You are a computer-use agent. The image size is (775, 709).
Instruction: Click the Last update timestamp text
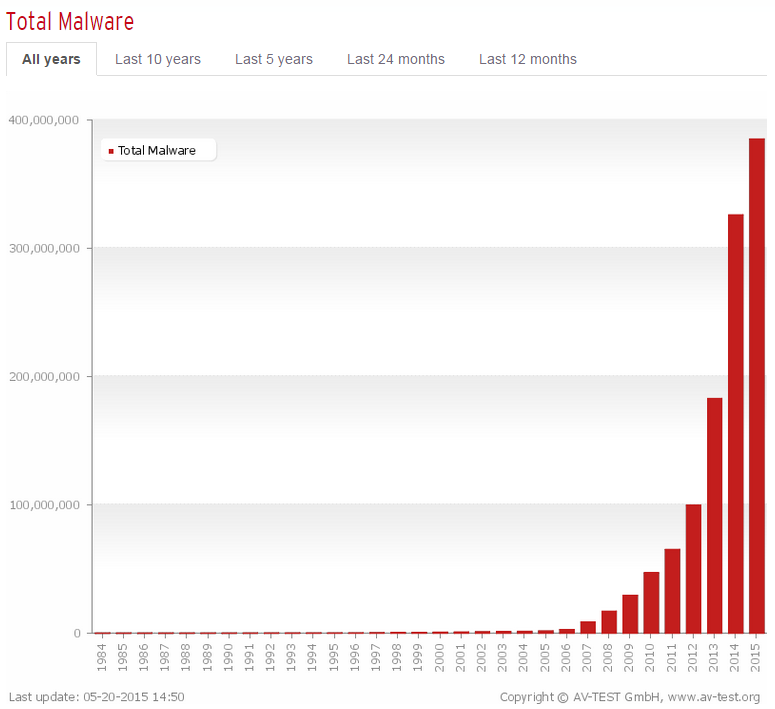tap(96, 697)
